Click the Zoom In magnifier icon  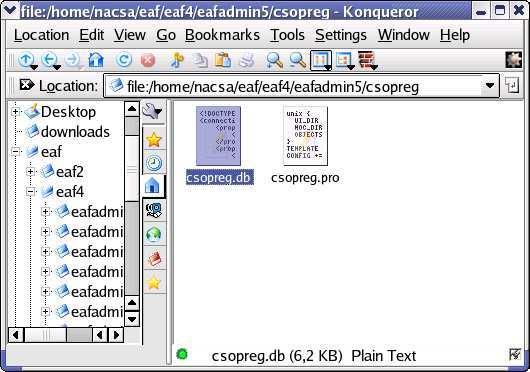pos(274,60)
